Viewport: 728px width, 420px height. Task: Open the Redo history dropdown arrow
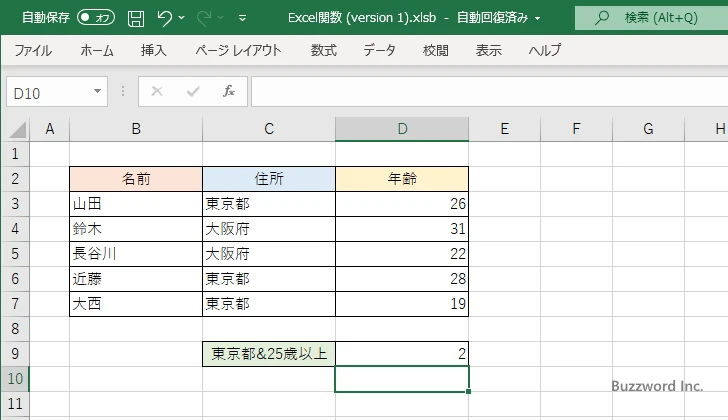pos(221,18)
